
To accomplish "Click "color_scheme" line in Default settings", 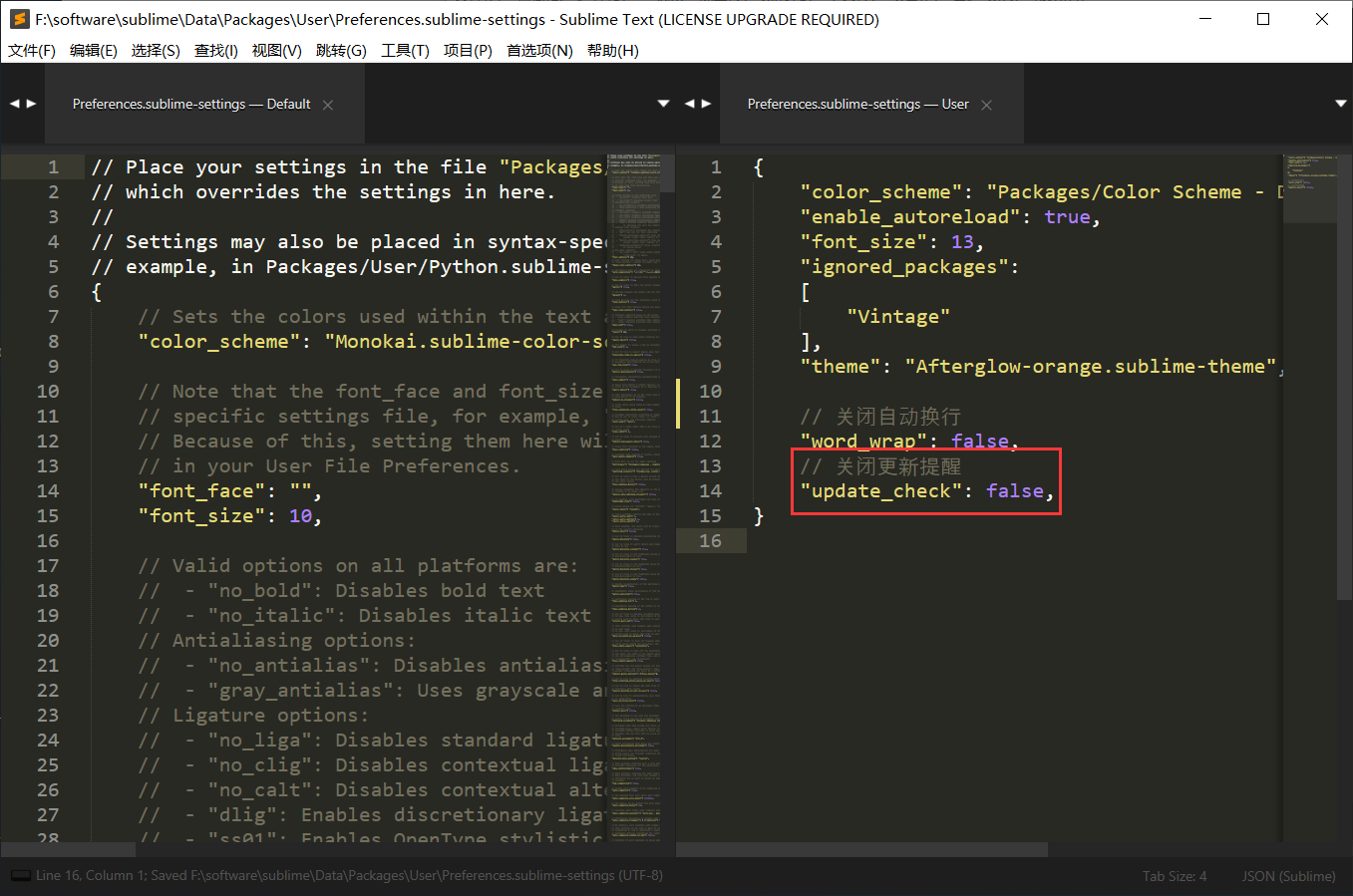I will (372, 342).
